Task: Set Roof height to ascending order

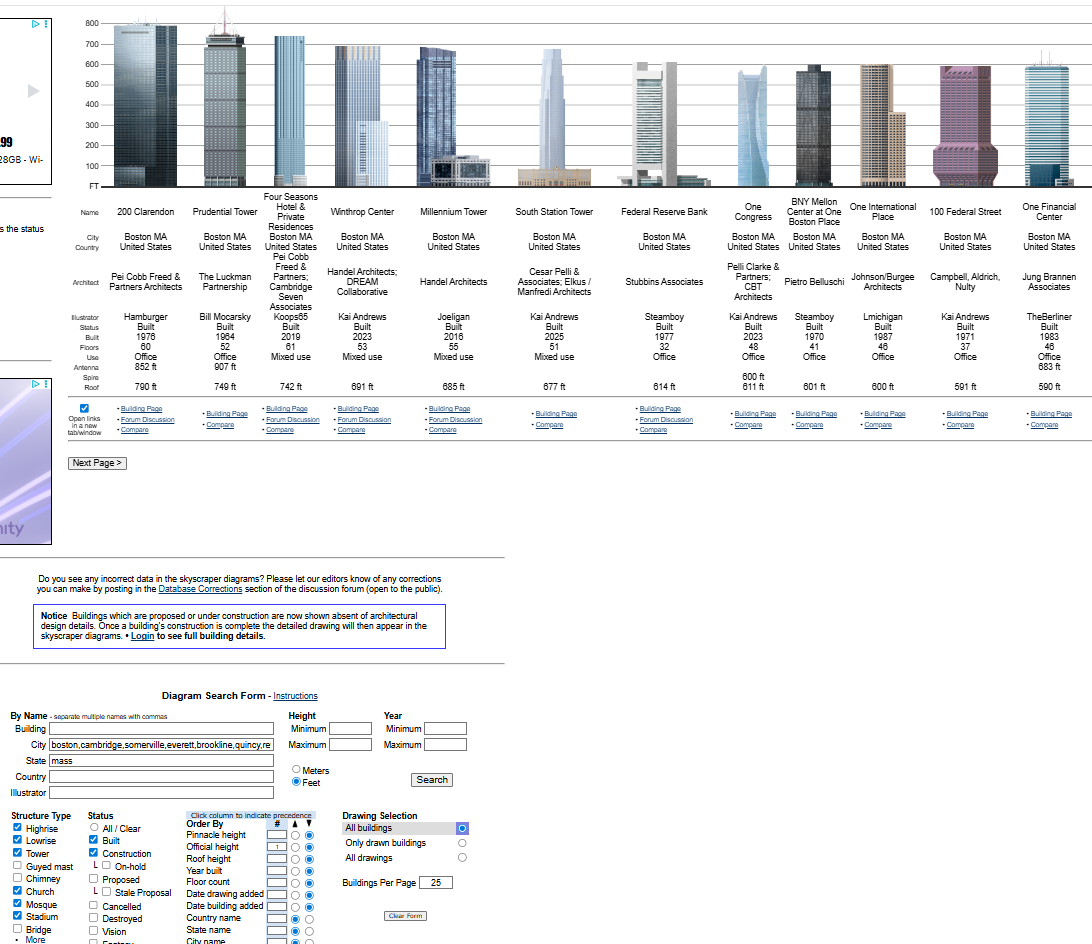Action: pos(296,859)
